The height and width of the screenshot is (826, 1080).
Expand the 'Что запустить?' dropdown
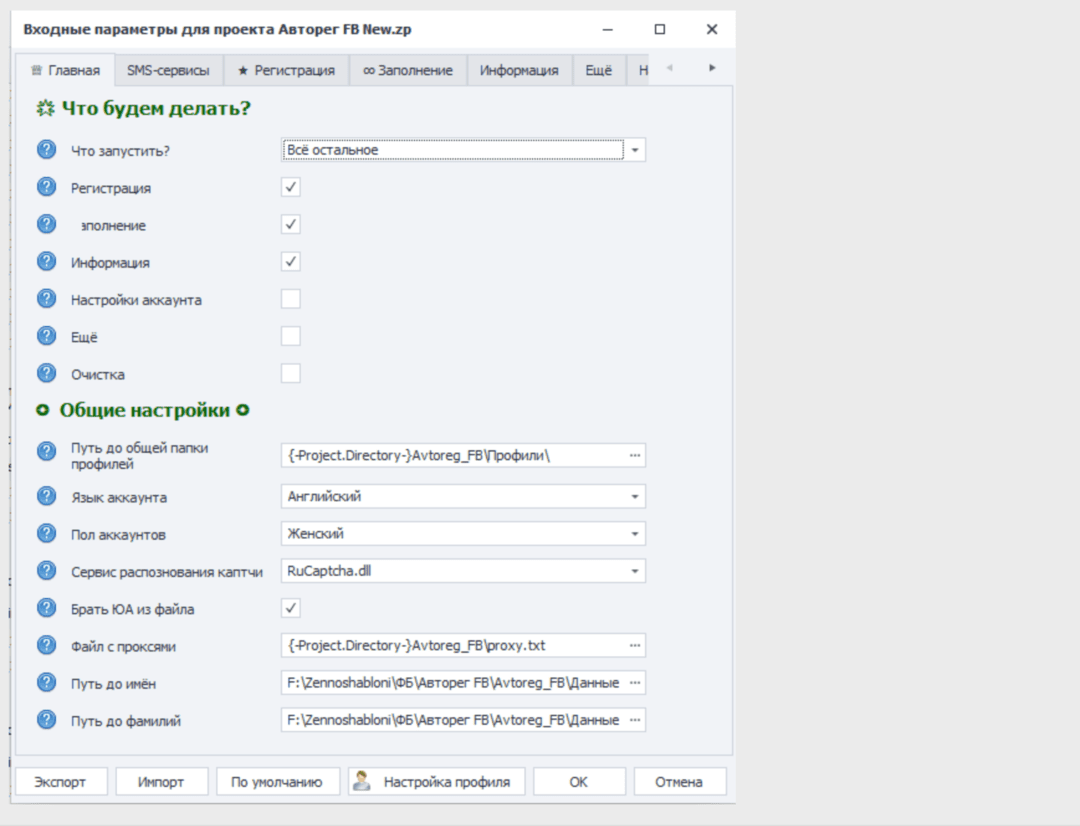pos(635,150)
